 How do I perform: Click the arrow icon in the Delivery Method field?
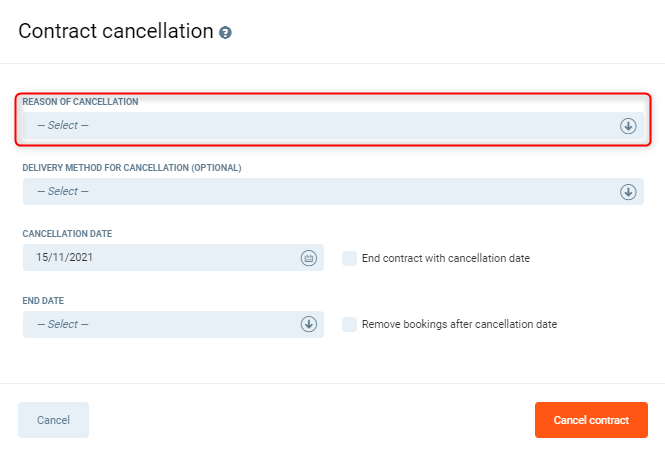[628, 192]
